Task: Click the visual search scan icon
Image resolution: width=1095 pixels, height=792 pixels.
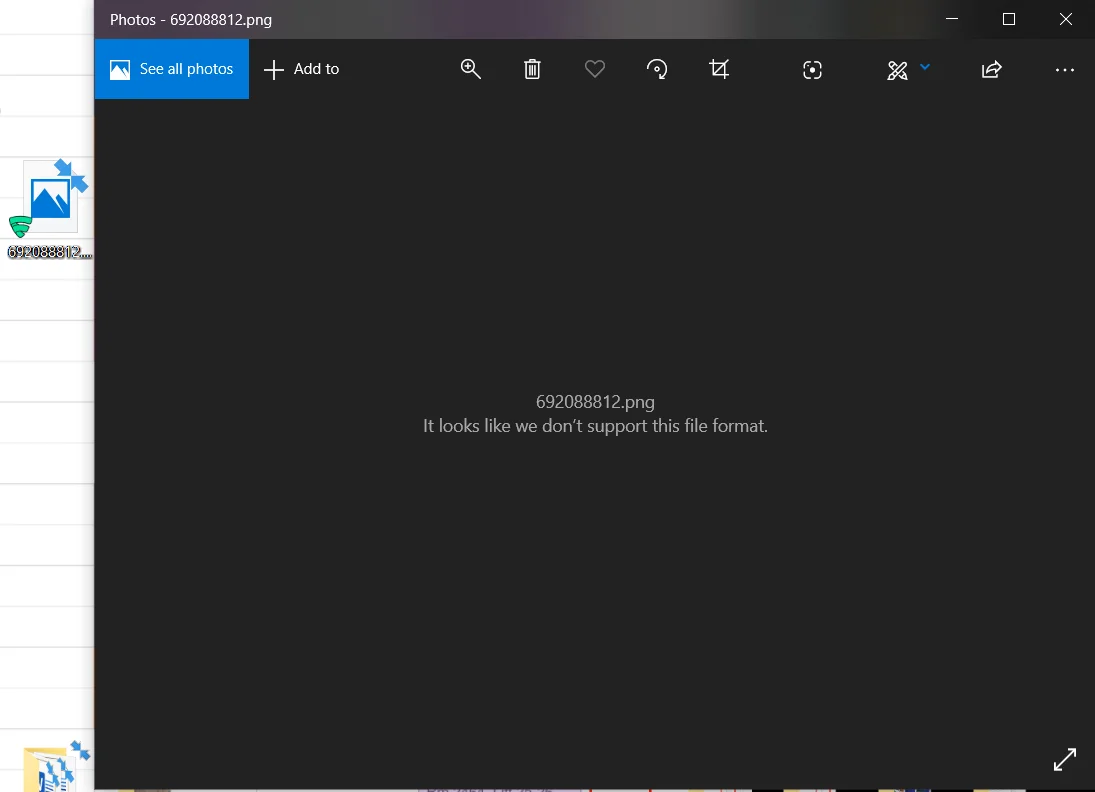Action: [812, 70]
